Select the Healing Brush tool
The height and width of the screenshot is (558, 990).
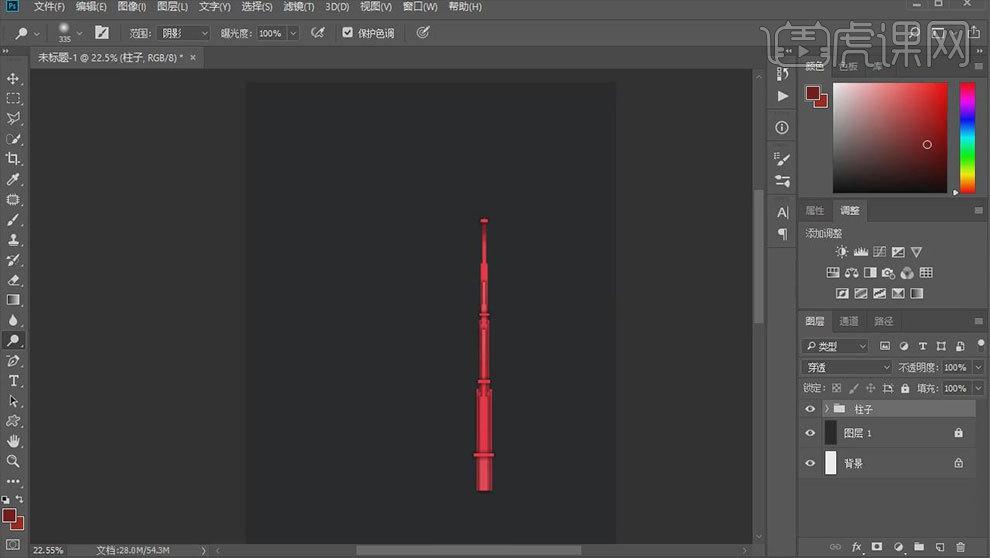pyautogui.click(x=13, y=199)
